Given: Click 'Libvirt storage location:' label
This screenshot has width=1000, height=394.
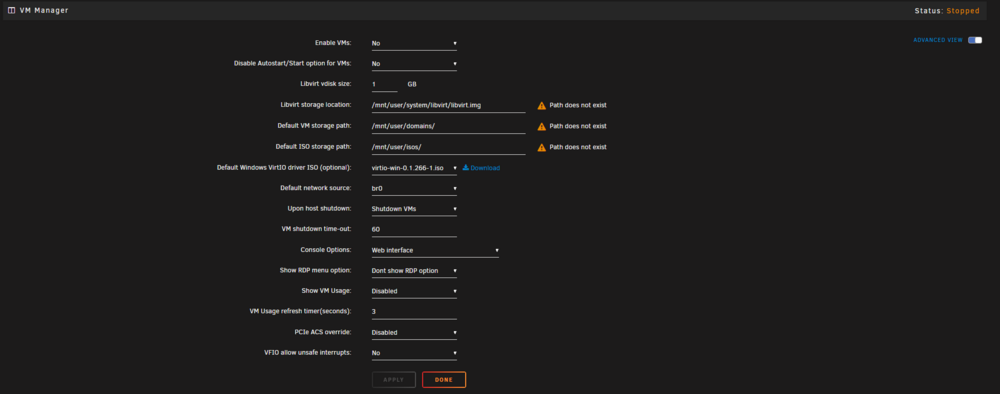Looking at the screenshot, I should 316,104.
